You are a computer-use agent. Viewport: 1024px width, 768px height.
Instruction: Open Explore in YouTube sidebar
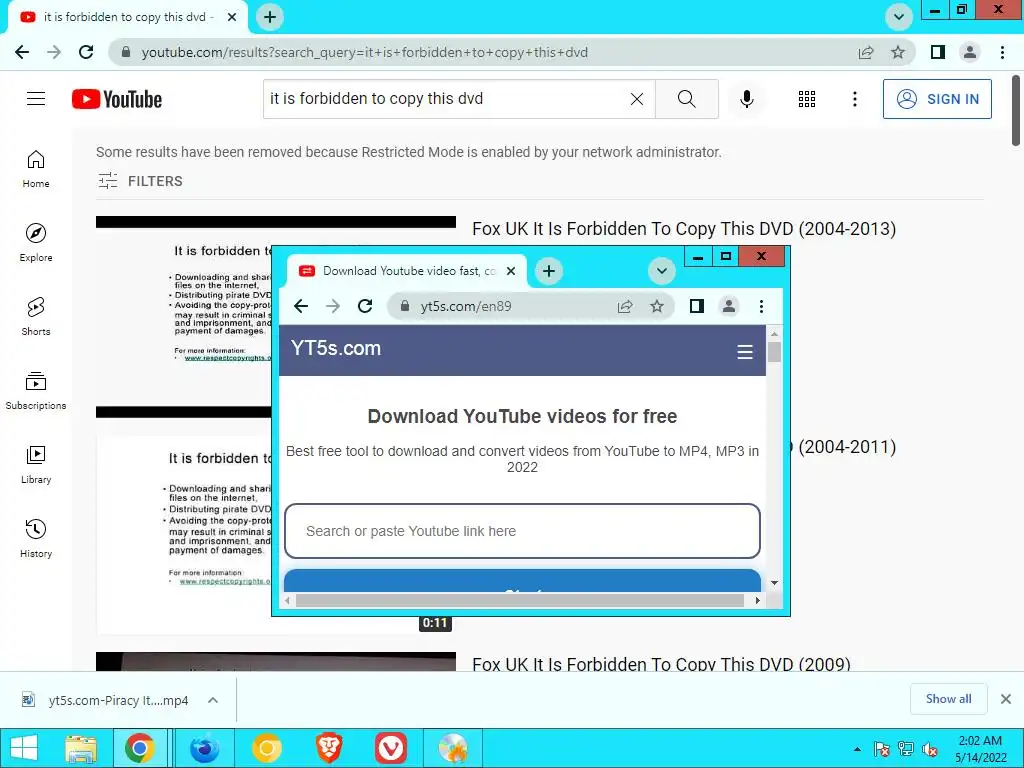tap(36, 243)
